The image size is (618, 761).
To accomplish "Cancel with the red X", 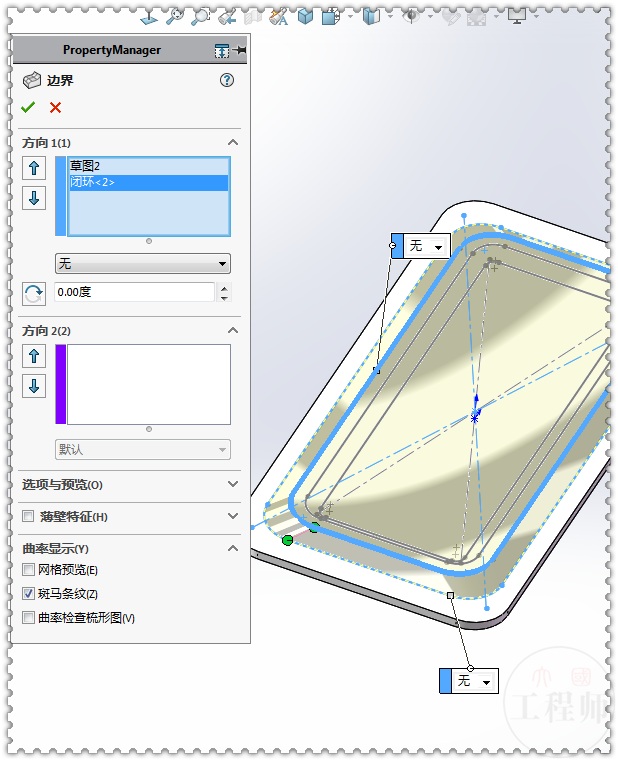I will [55, 107].
